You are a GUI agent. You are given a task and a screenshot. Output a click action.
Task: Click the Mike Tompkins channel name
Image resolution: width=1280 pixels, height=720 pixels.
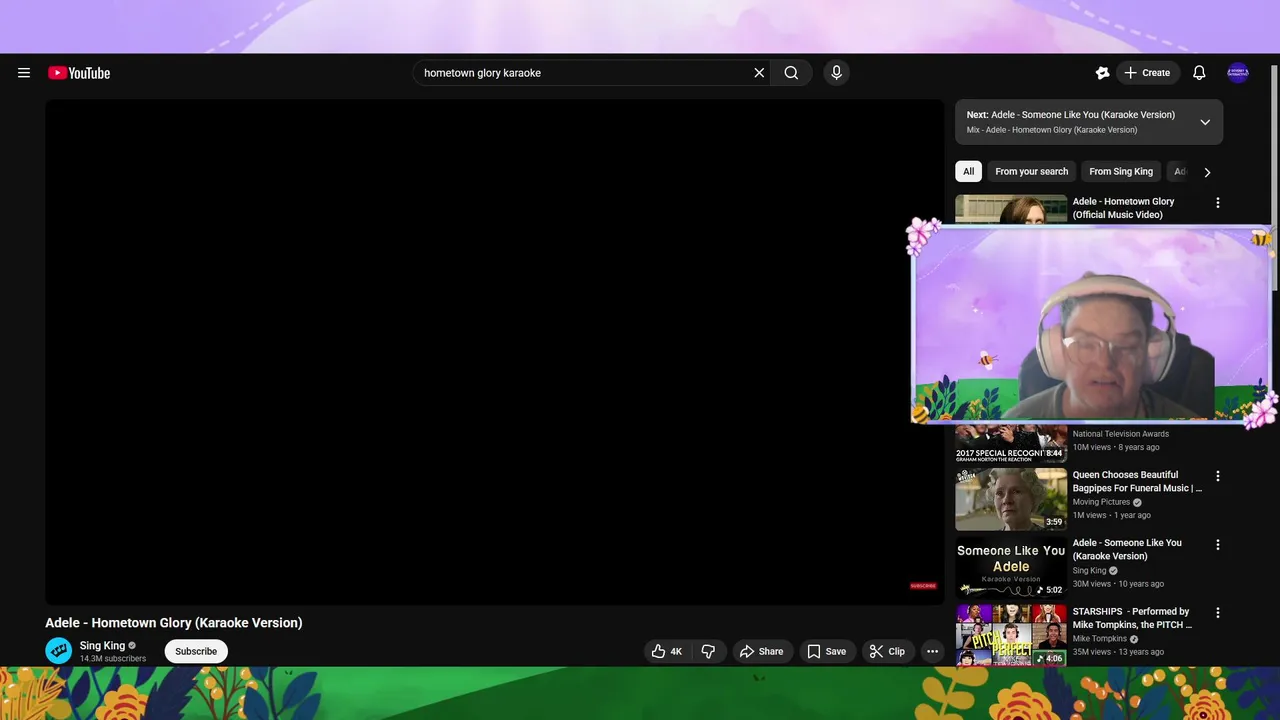[1099, 638]
